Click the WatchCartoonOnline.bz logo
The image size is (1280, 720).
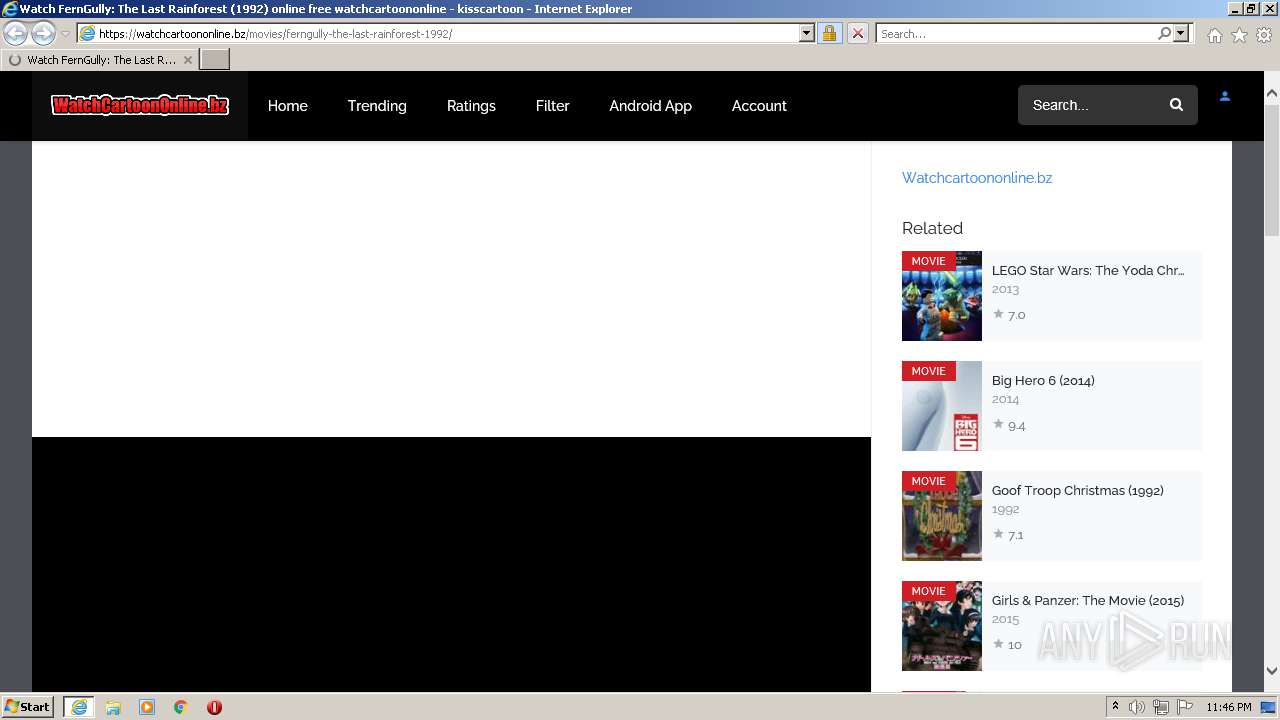pos(140,105)
